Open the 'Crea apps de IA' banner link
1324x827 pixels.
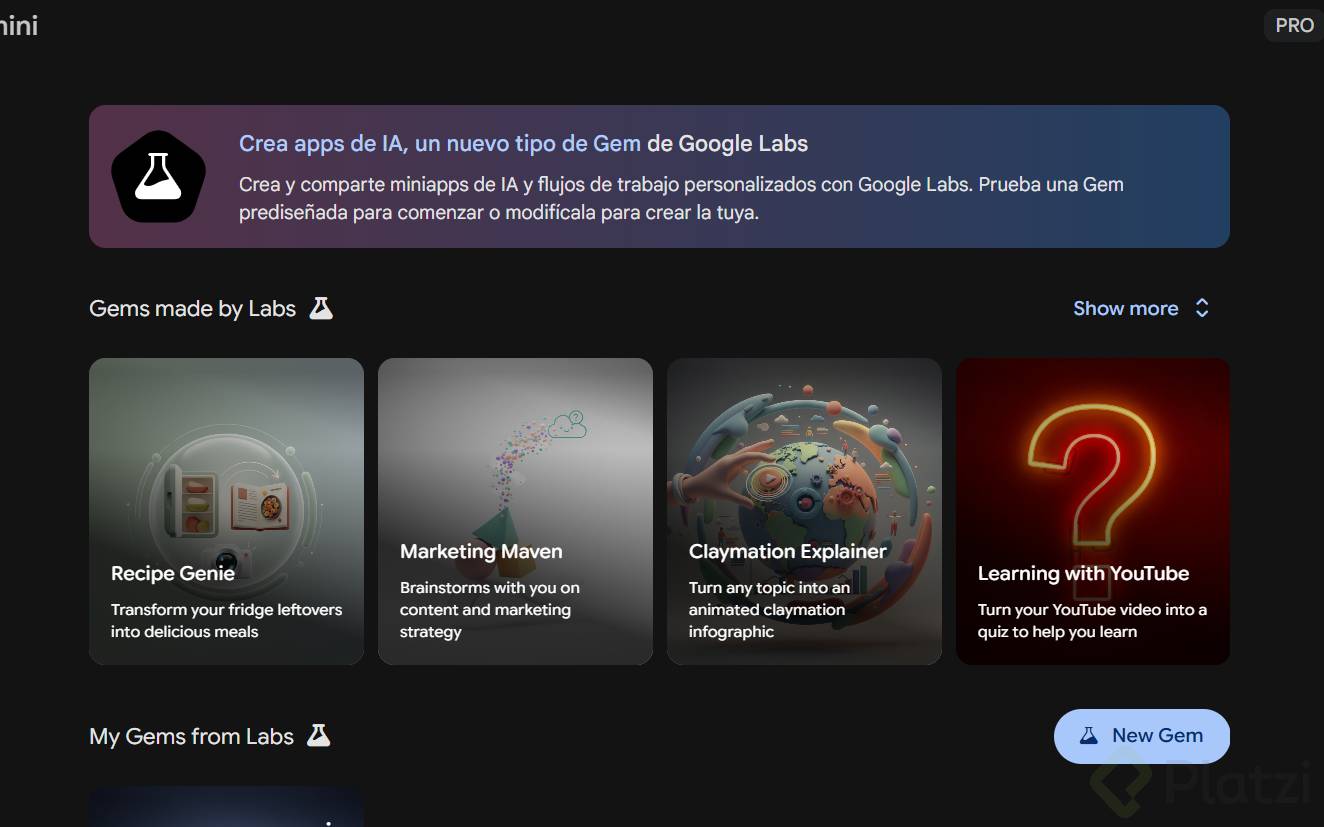(x=439, y=143)
